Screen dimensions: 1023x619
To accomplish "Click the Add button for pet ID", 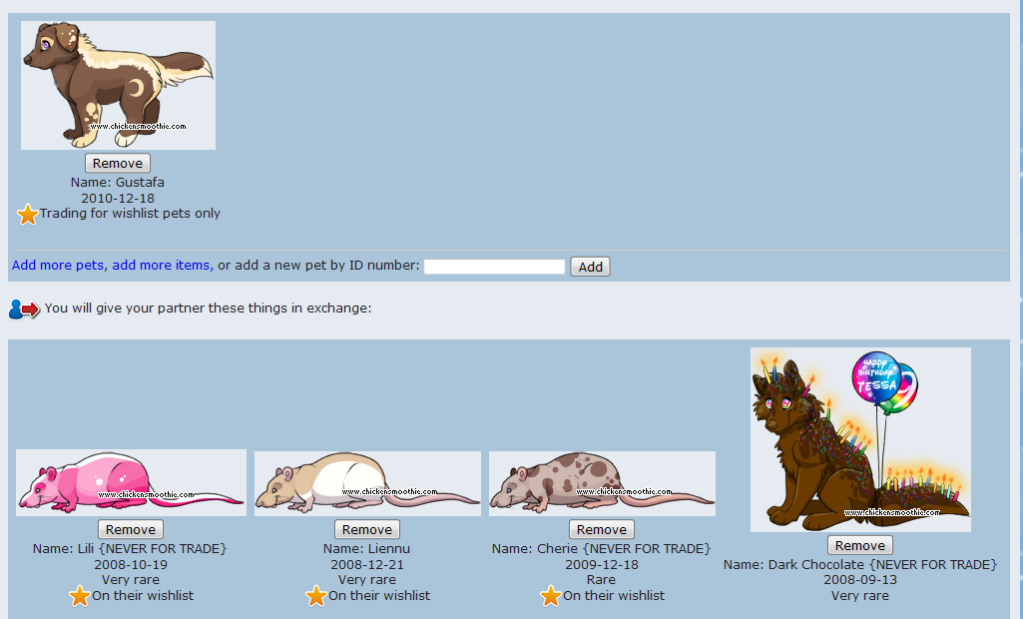I will (590, 266).
